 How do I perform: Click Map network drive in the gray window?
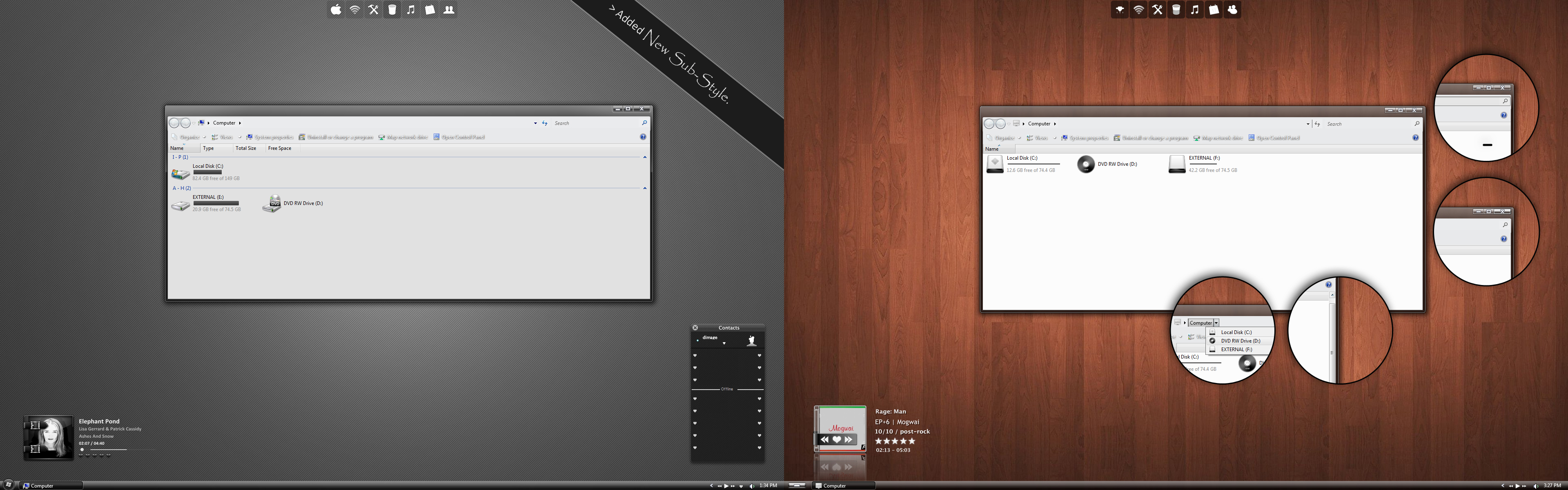pos(403,137)
